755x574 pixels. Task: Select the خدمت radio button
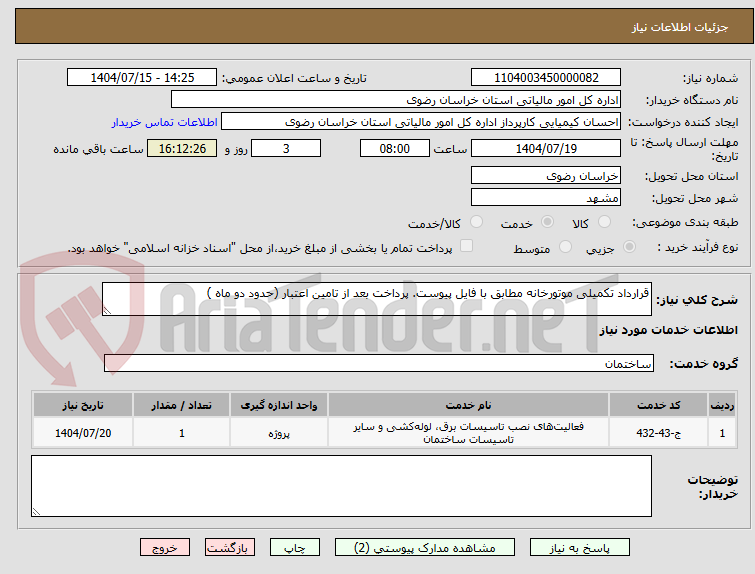pos(547,222)
